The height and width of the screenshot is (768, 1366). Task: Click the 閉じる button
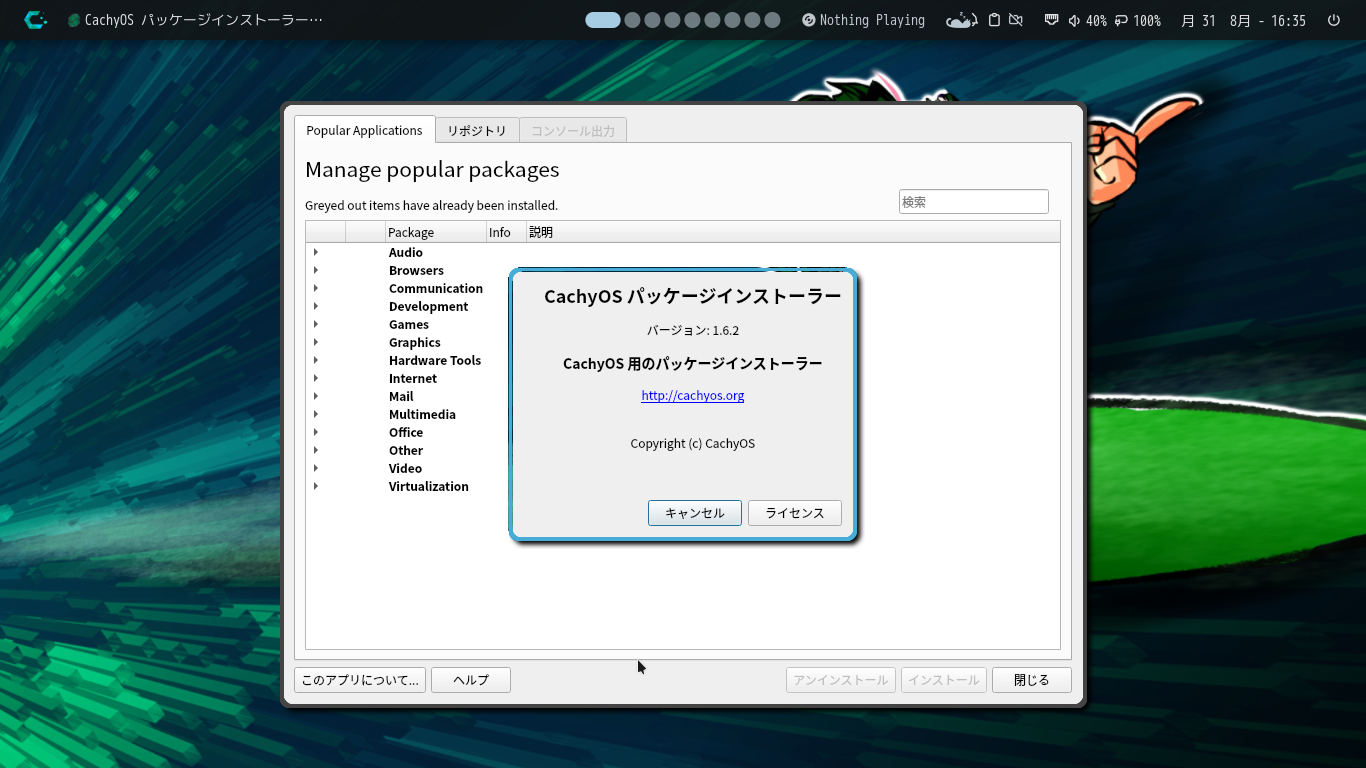tap(1032, 680)
